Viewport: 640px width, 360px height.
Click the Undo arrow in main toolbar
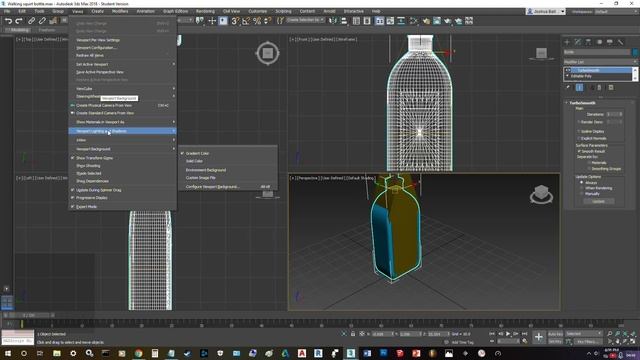tap(8, 21)
